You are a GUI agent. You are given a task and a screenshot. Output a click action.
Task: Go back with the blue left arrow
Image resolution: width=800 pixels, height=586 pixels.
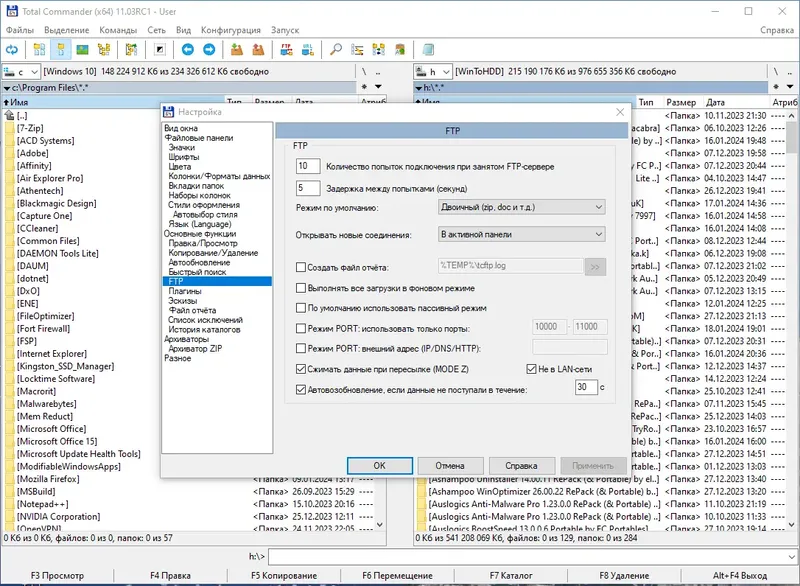point(188,49)
